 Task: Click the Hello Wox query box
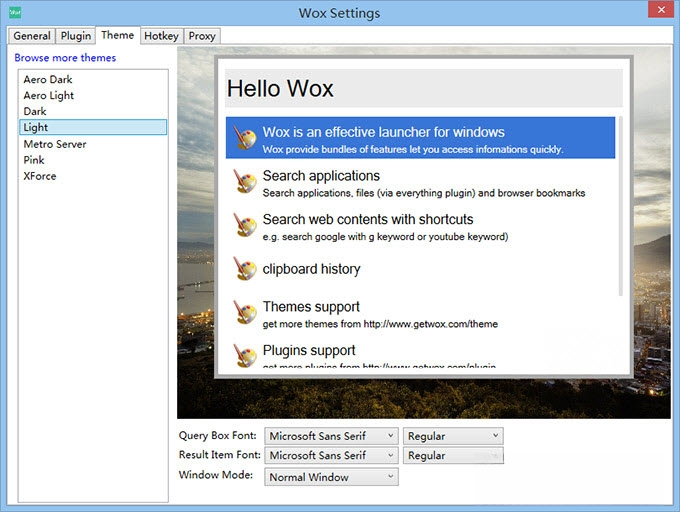pyautogui.click(x=424, y=88)
